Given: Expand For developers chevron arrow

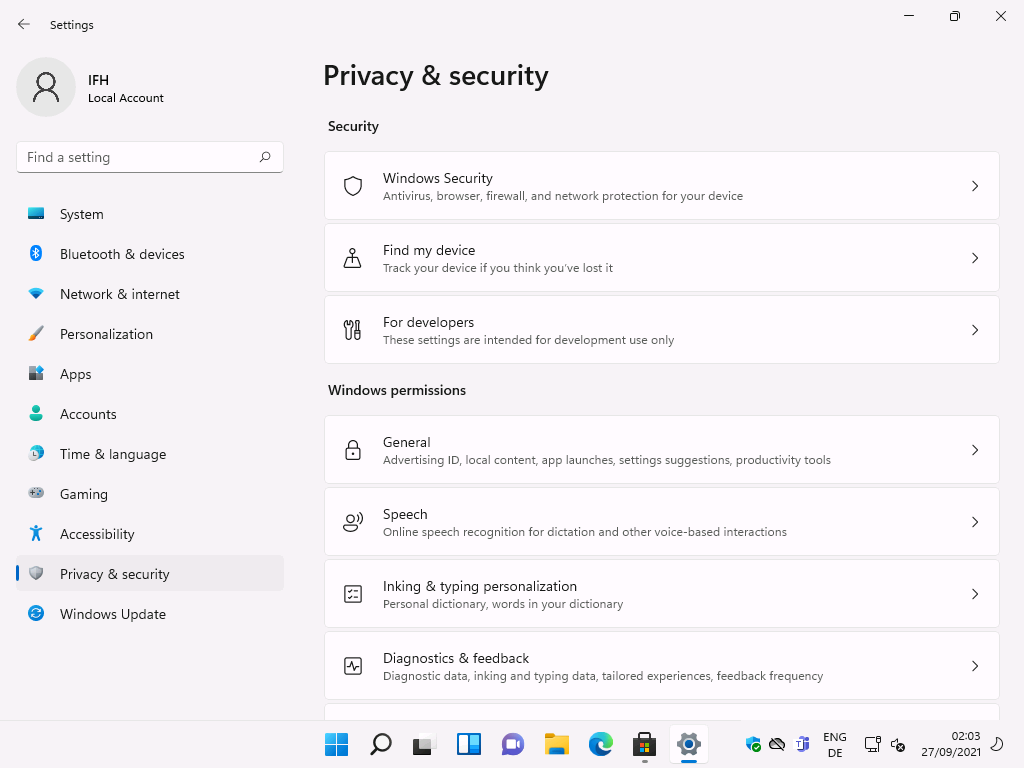Looking at the screenshot, I should [x=975, y=330].
